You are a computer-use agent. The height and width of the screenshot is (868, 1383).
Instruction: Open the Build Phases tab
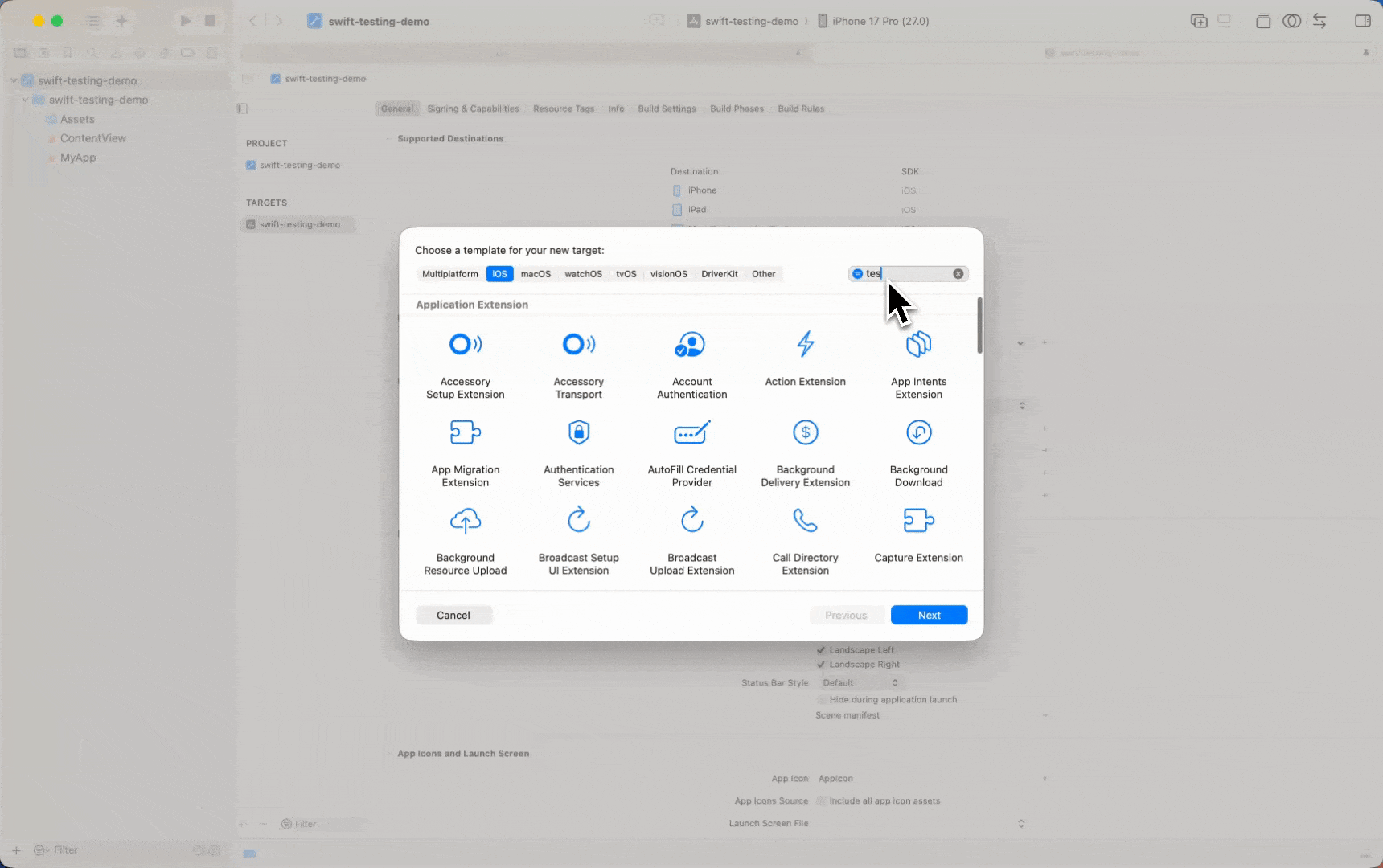pos(737,108)
